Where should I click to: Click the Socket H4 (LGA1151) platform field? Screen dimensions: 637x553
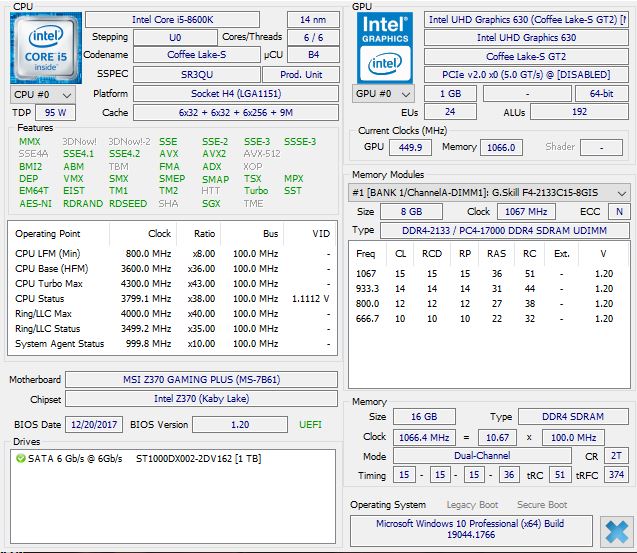(236, 94)
